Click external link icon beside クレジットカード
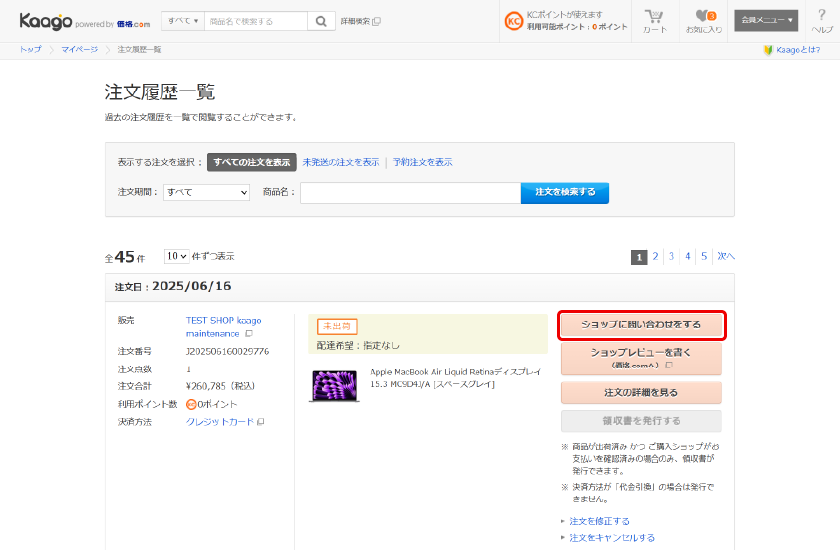Viewport: 840px width, 550px height. pos(261,422)
